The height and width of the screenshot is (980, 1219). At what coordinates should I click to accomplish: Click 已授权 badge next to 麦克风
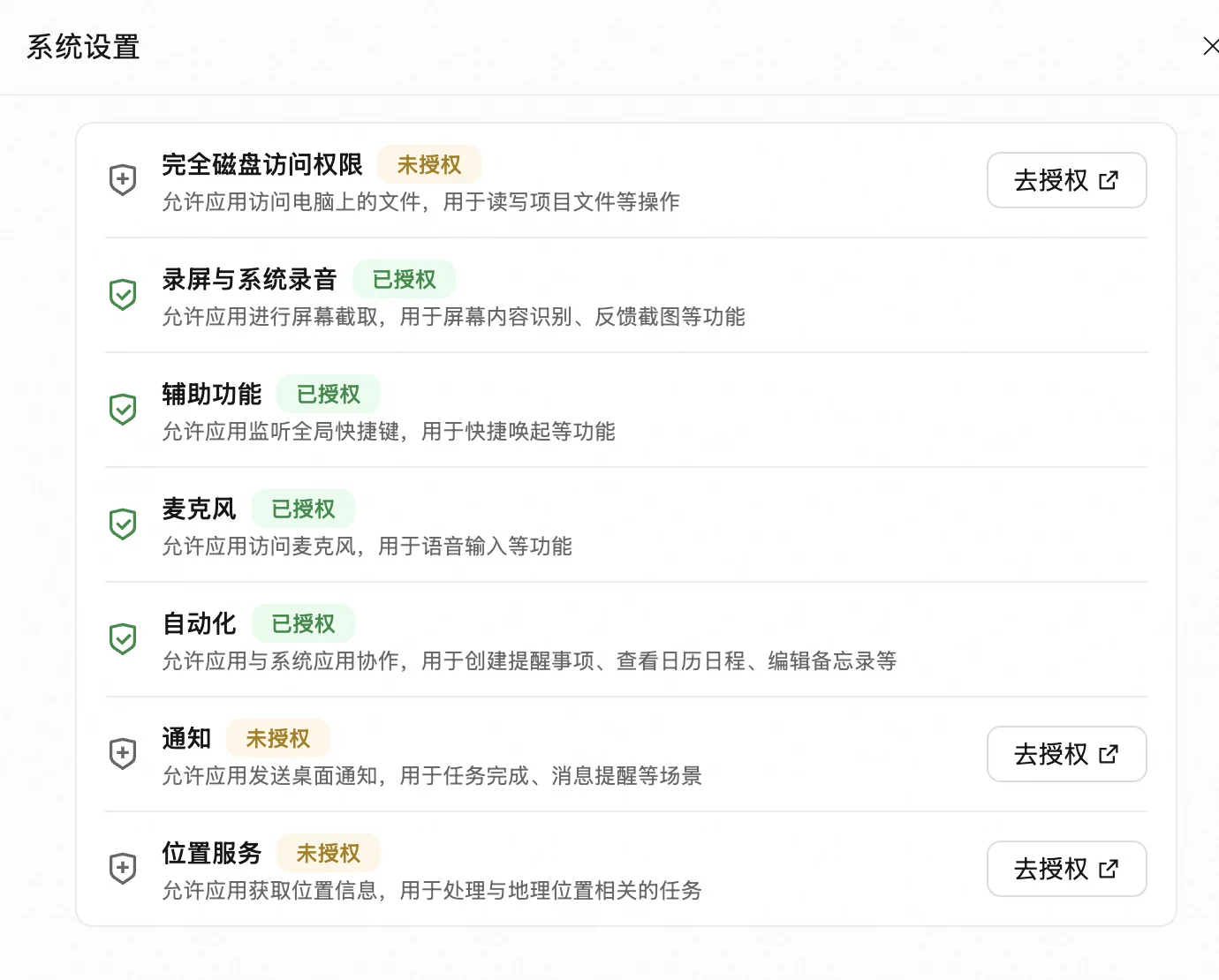click(304, 509)
